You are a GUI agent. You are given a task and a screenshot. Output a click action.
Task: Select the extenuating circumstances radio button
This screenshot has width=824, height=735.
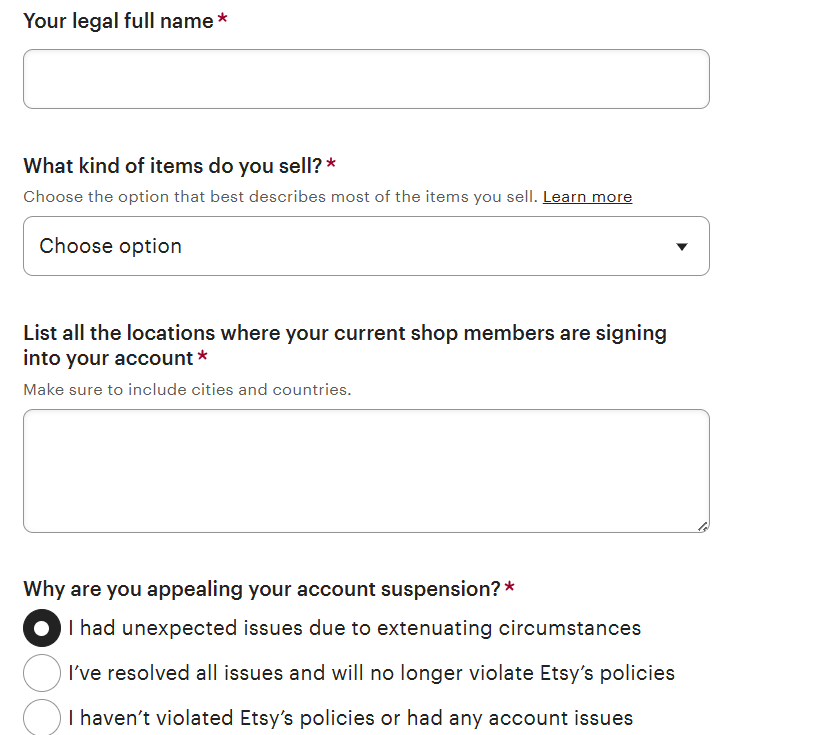[x=42, y=629]
